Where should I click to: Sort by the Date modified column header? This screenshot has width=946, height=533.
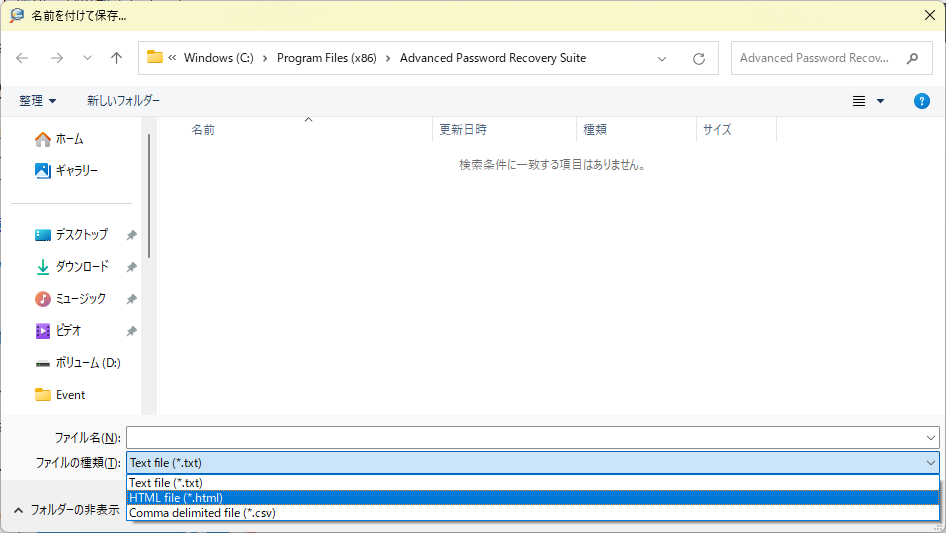pos(463,130)
